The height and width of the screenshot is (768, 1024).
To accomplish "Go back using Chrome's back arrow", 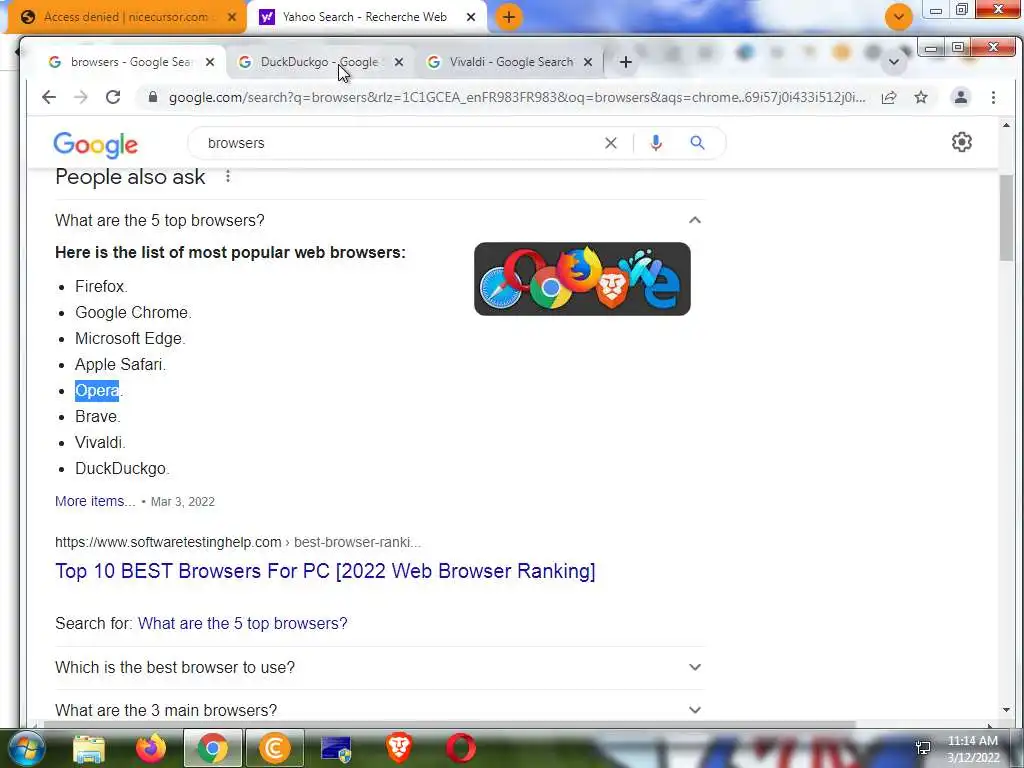I will click(x=49, y=97).
